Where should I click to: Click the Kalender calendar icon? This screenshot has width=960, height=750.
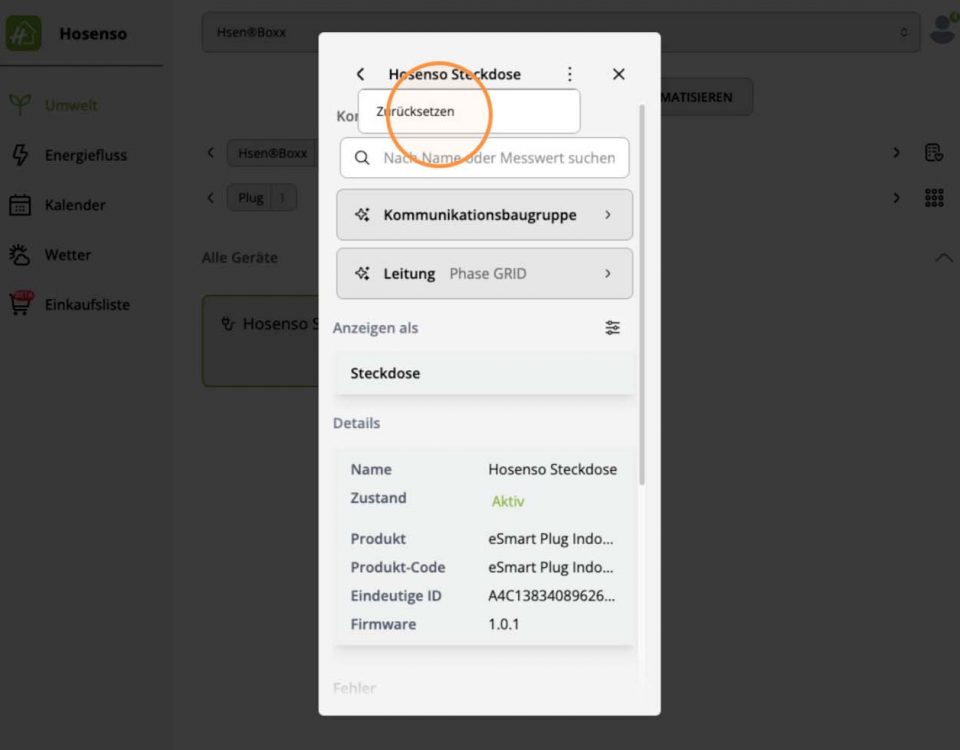(20, 205)
